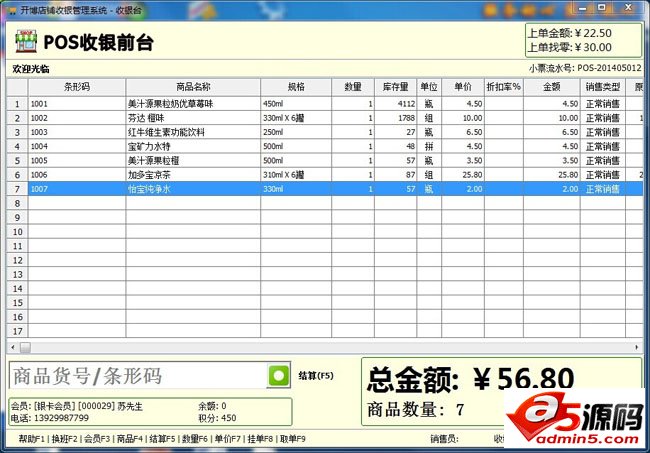650x453 pixels.
Task: Click 单价F7 shortcut
Action: [228, 439]
